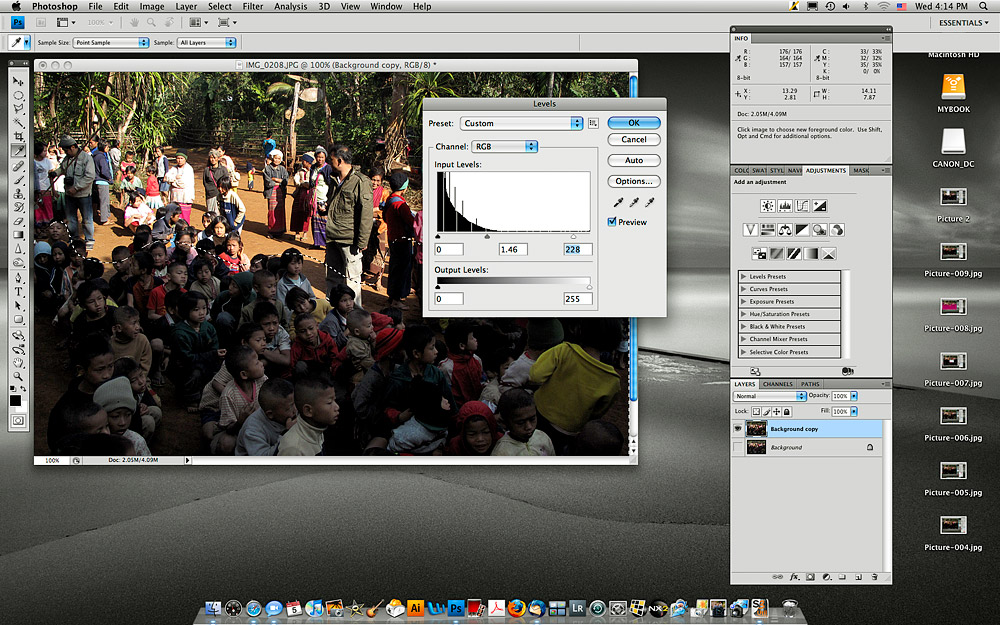The height and width of the screenshot is (625, 1000).
Task: Select the Crop tool in the toolbox
Action: (x=18, y=136)
